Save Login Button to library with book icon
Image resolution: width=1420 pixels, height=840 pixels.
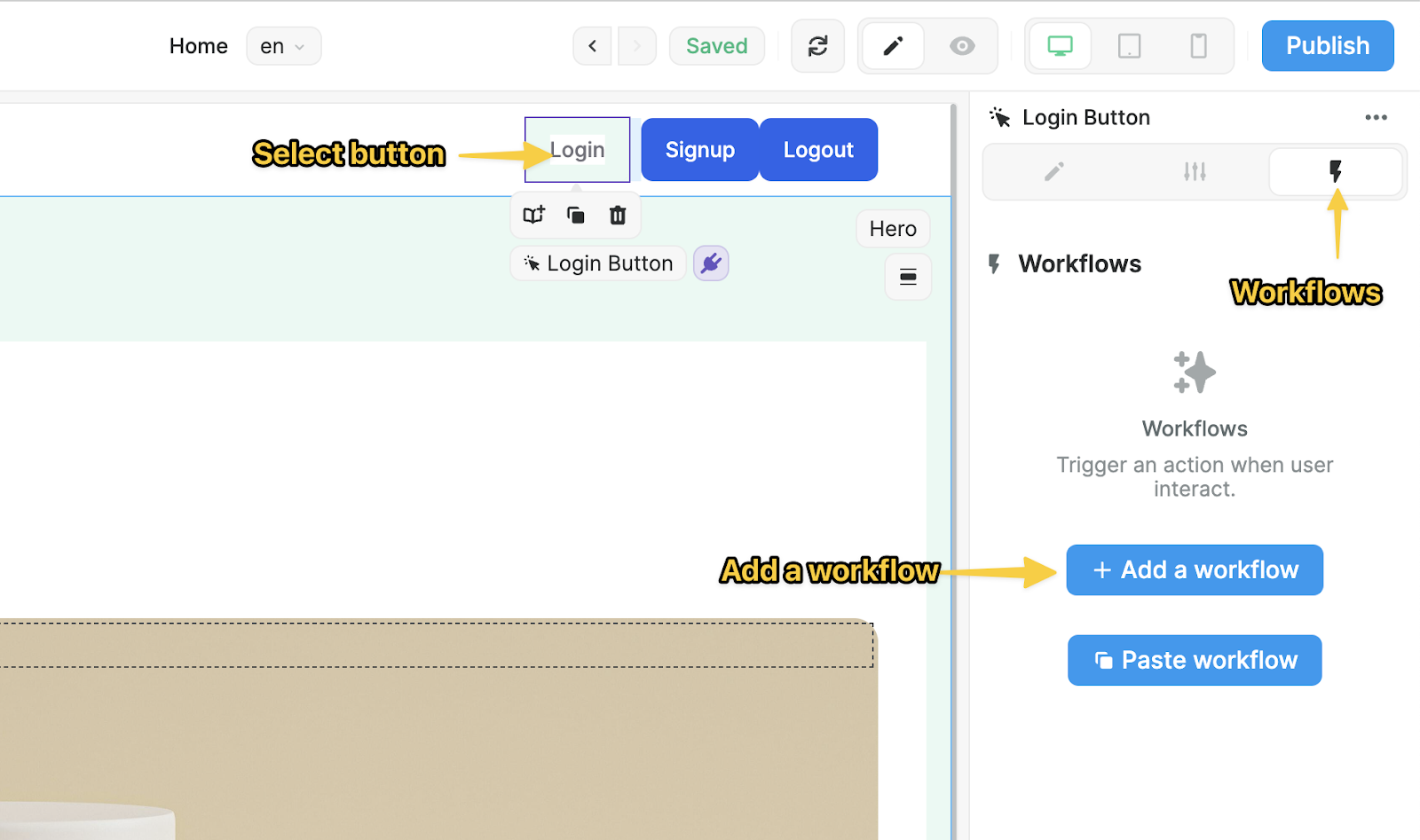pyautogui.click(x=532, y=215)
